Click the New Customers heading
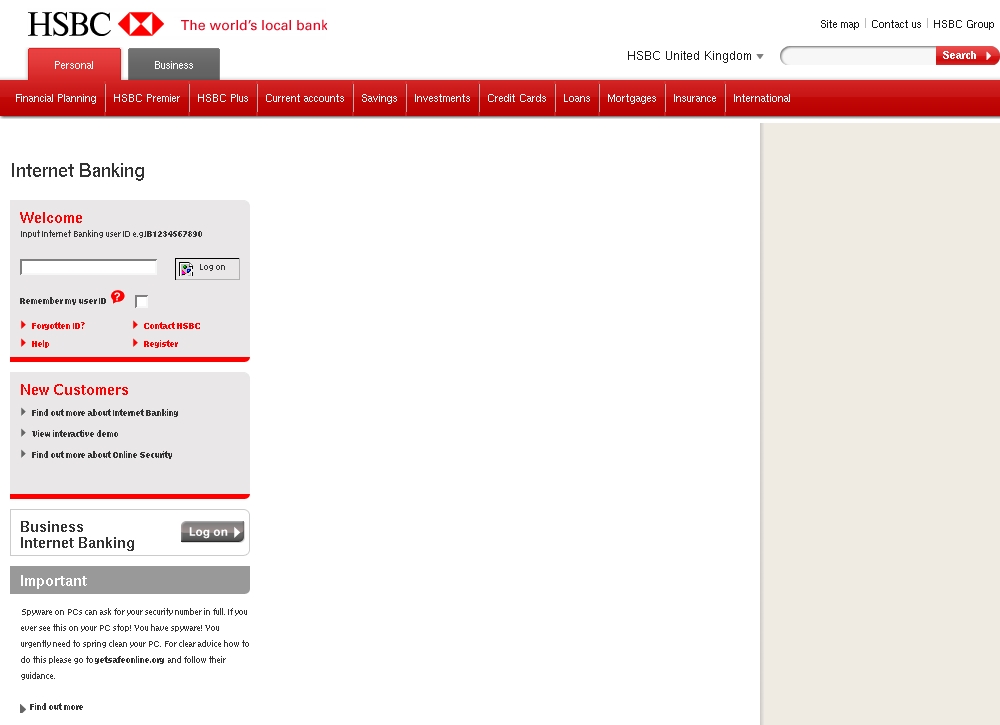The image size is (1000, 725). coord(74,390)
